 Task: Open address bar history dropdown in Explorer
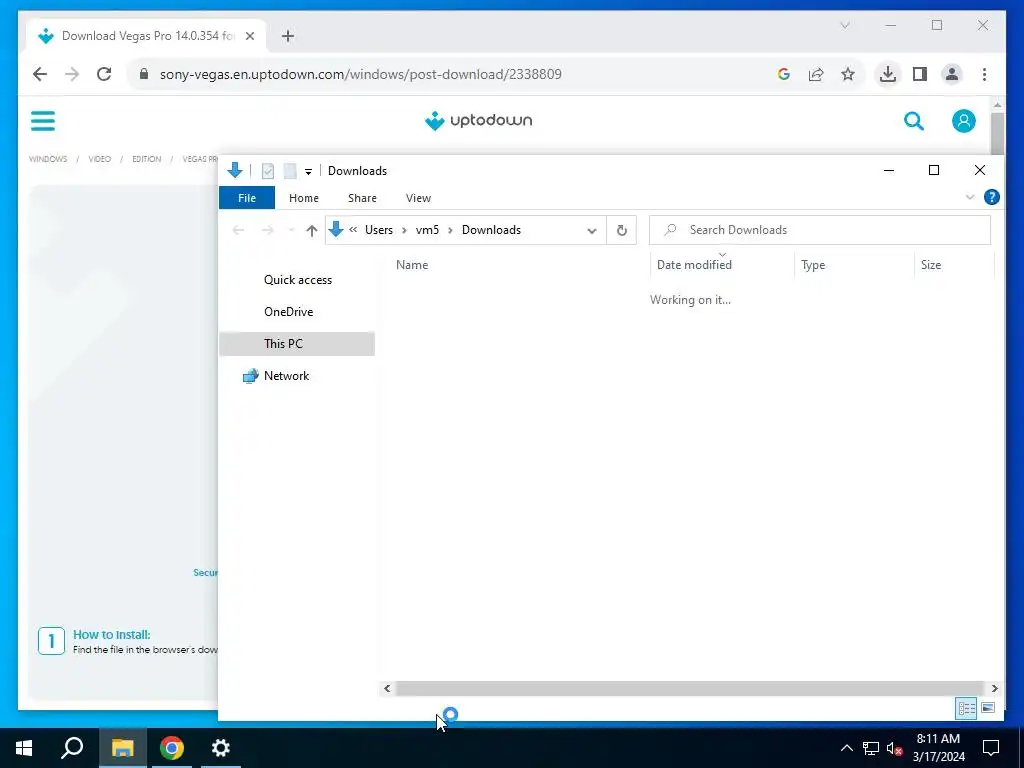point(592,231)
